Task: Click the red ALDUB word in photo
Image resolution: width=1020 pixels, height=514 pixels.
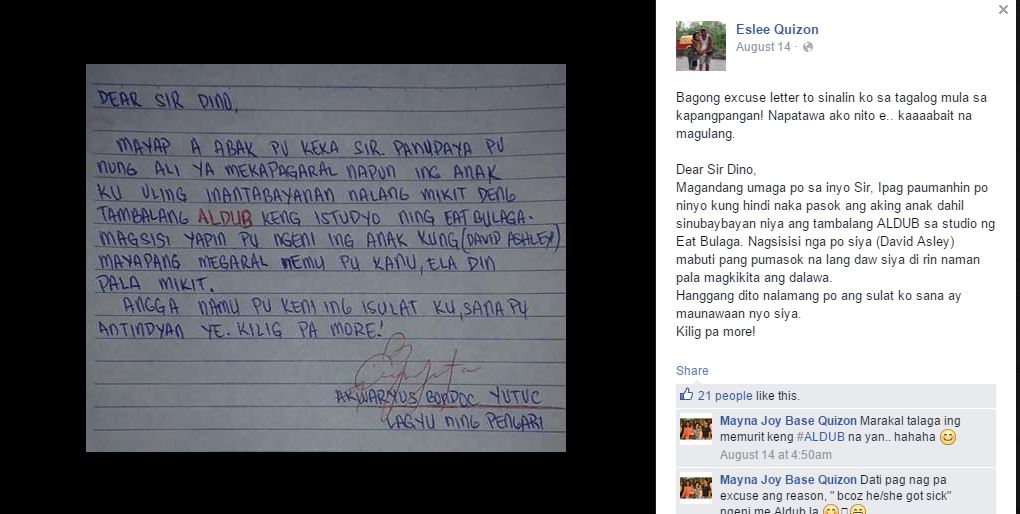Action: tap(224, 216)
